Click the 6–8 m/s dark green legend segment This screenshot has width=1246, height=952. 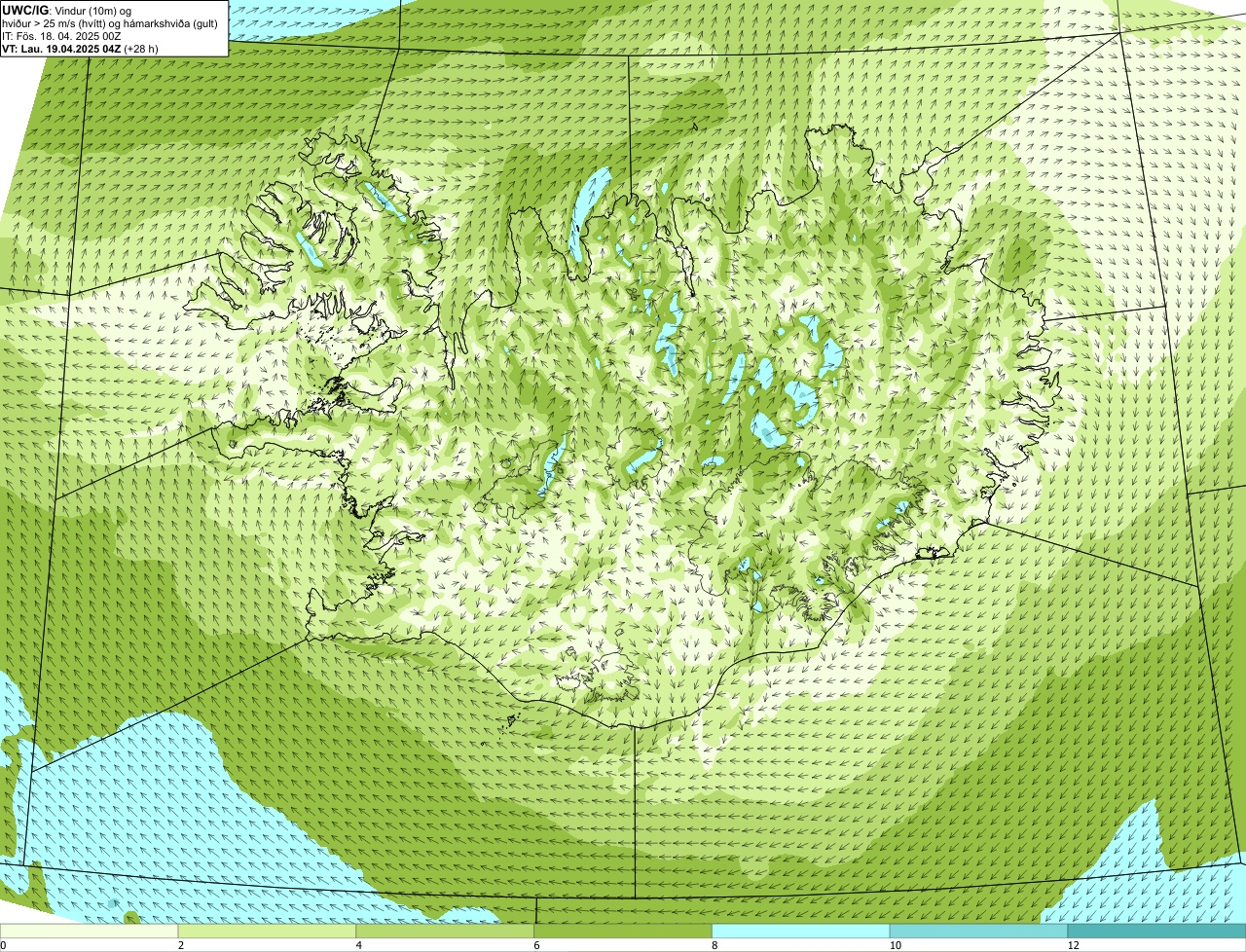coord(624,931)
